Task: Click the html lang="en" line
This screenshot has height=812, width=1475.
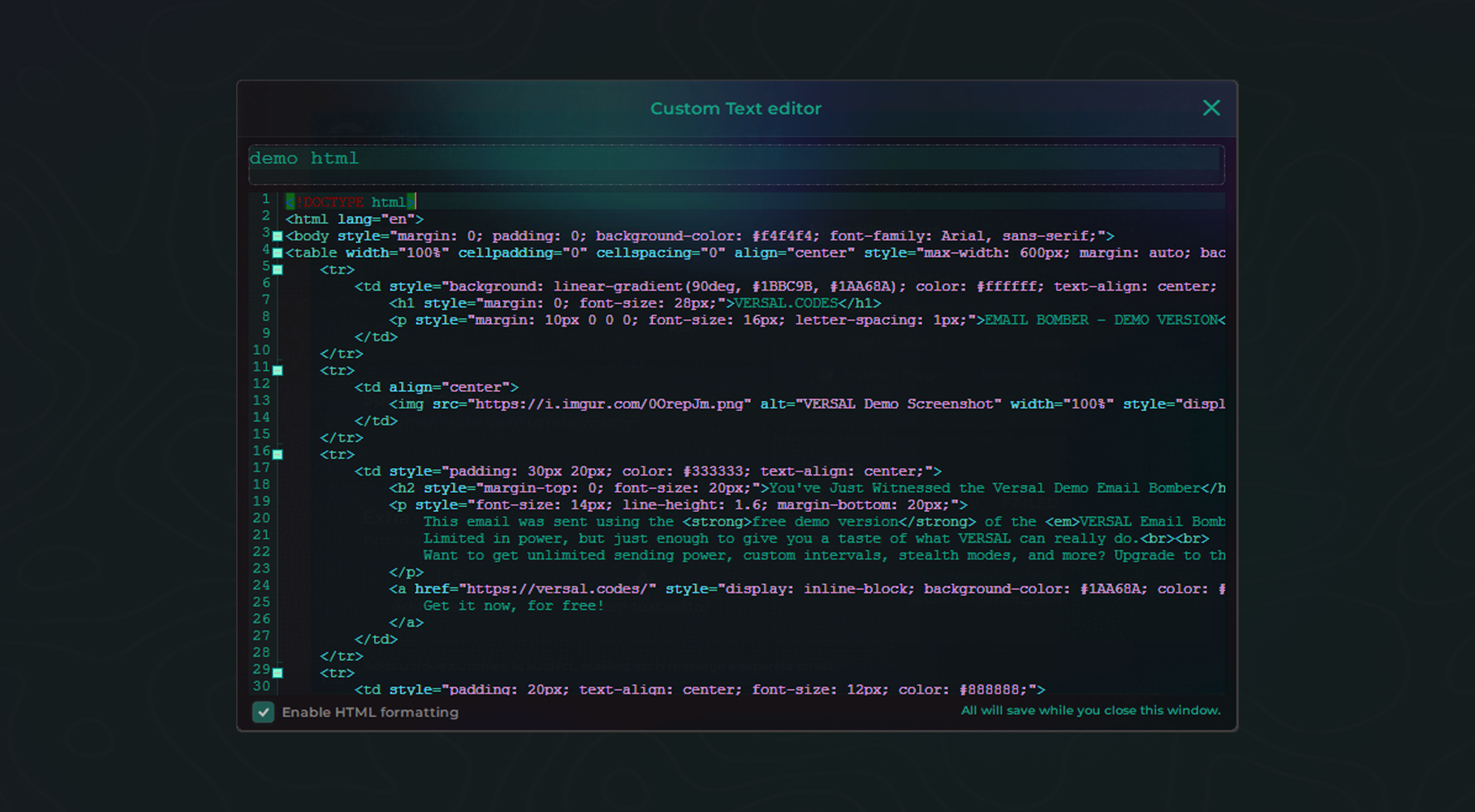Action: (x=355, y=219)
